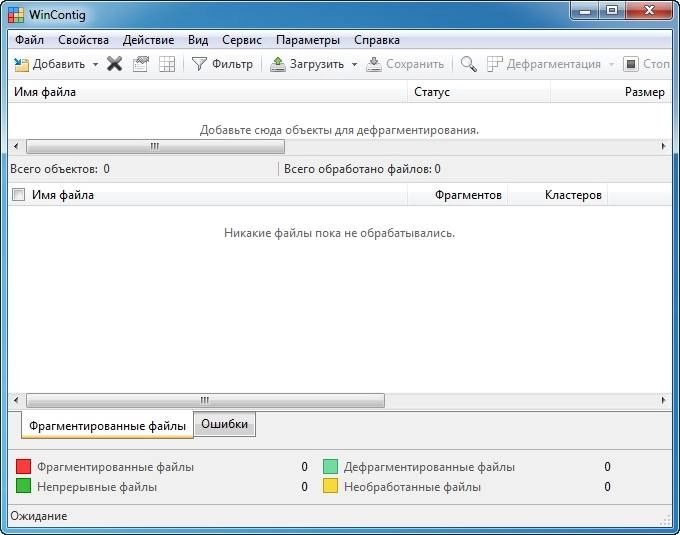Toggle the select-all checkbox beside Имя файла
Screen dimensions: 680x535
(19, 195)
